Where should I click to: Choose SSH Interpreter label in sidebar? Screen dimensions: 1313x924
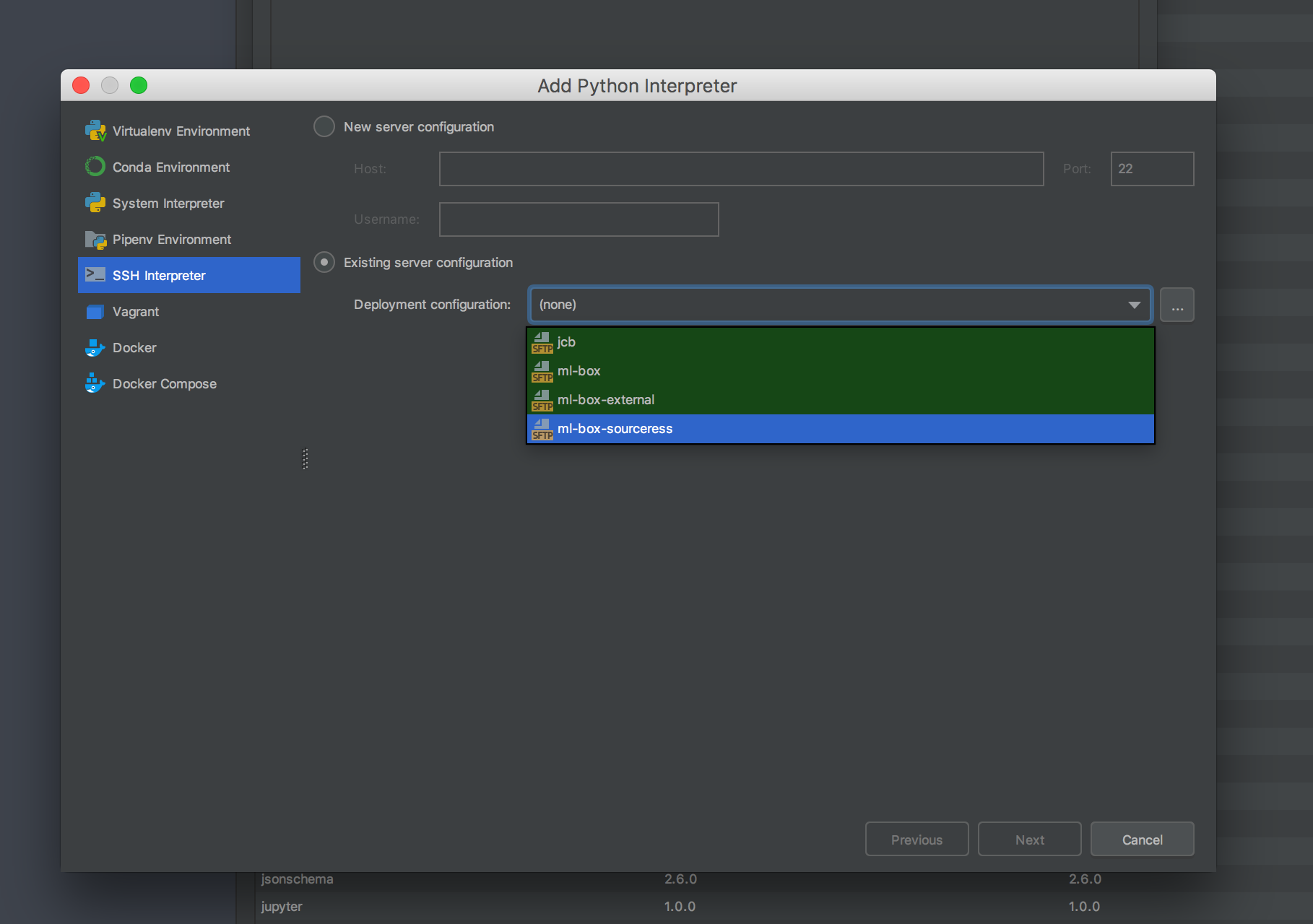tap(159, 275)
